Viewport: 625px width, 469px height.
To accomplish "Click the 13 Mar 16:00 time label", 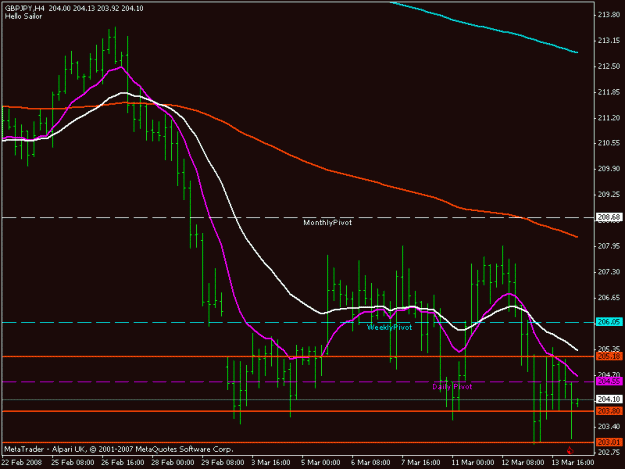I will [572, 463].
